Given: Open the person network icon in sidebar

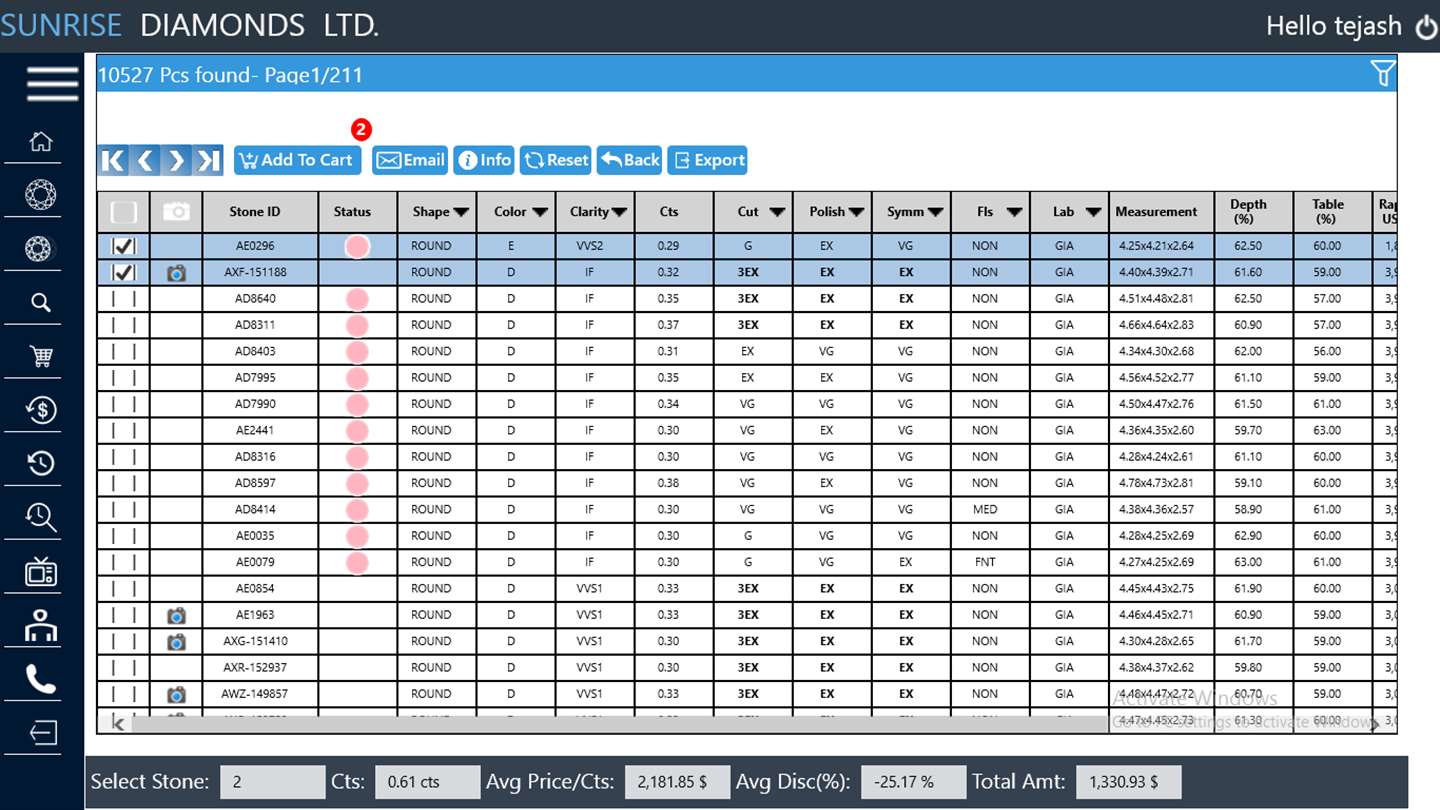Looking at the screenshot, I should [41, 626].
